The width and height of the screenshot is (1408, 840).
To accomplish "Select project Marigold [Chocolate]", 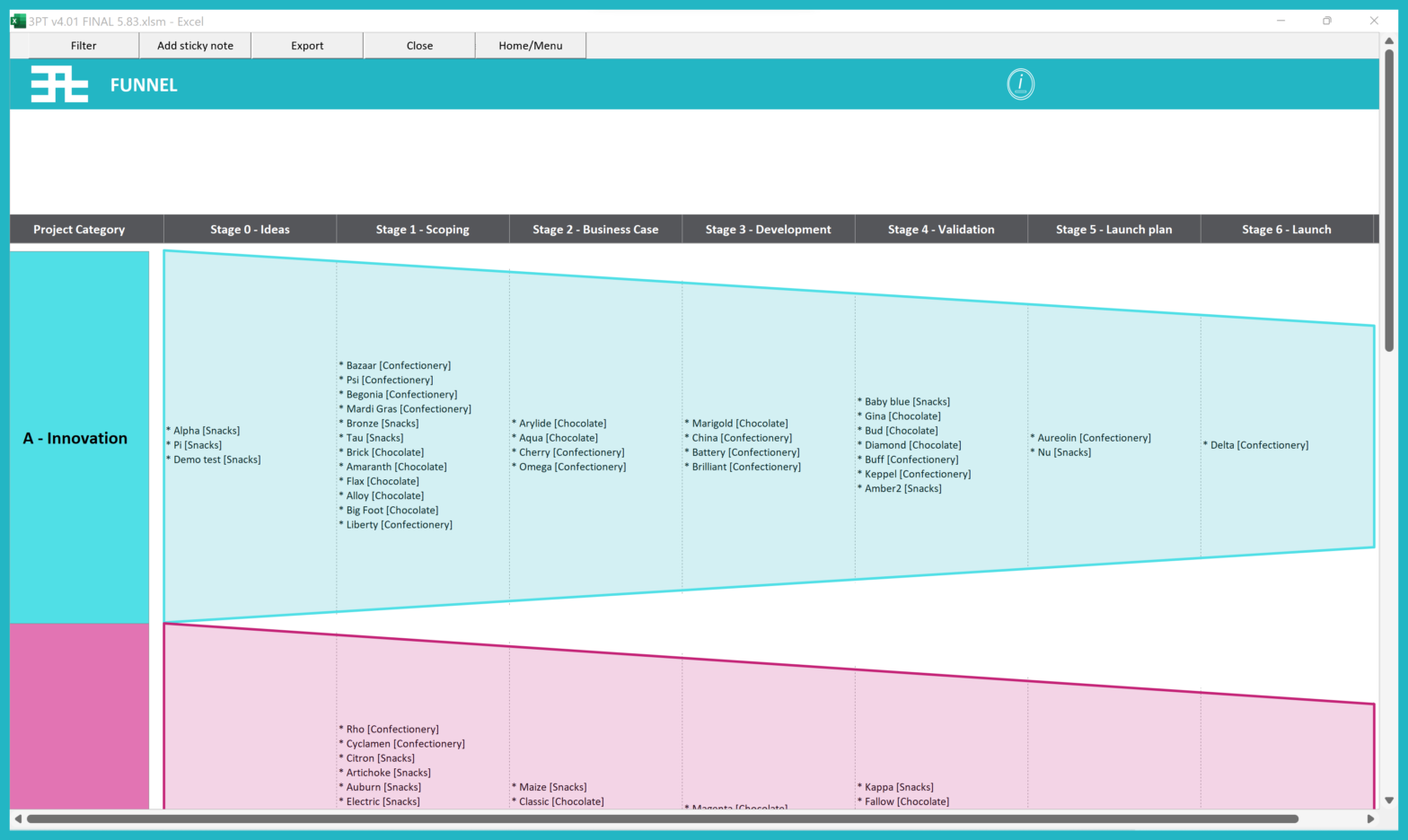I will click(736, 424).
